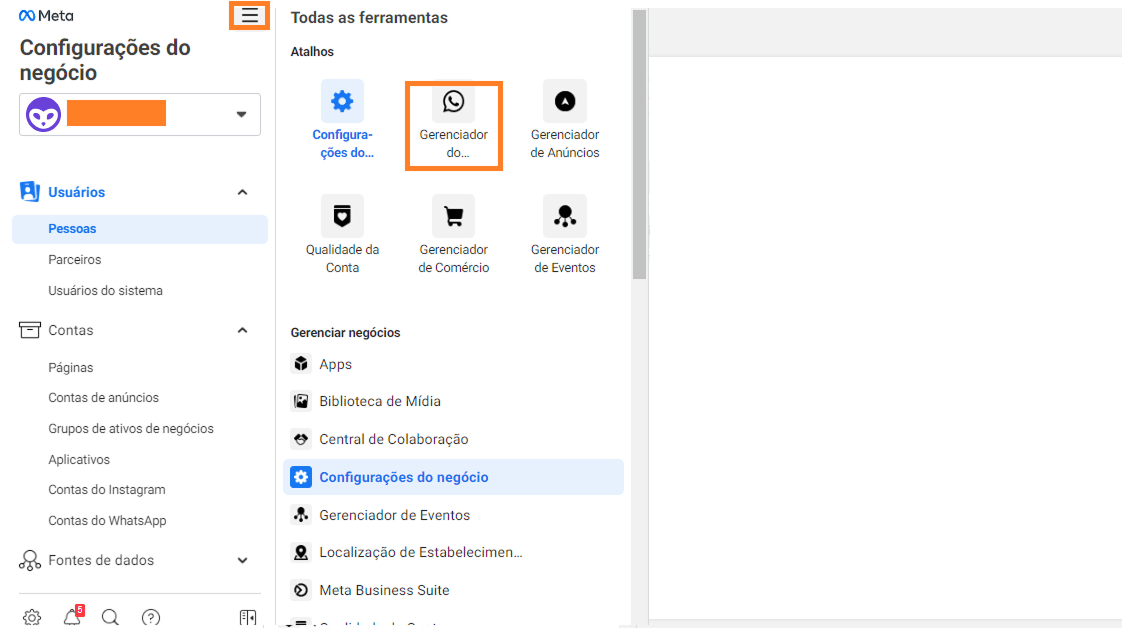Expand the Fontes de dados section
This screenshot has height=628, width=1122.
point(242,561)
